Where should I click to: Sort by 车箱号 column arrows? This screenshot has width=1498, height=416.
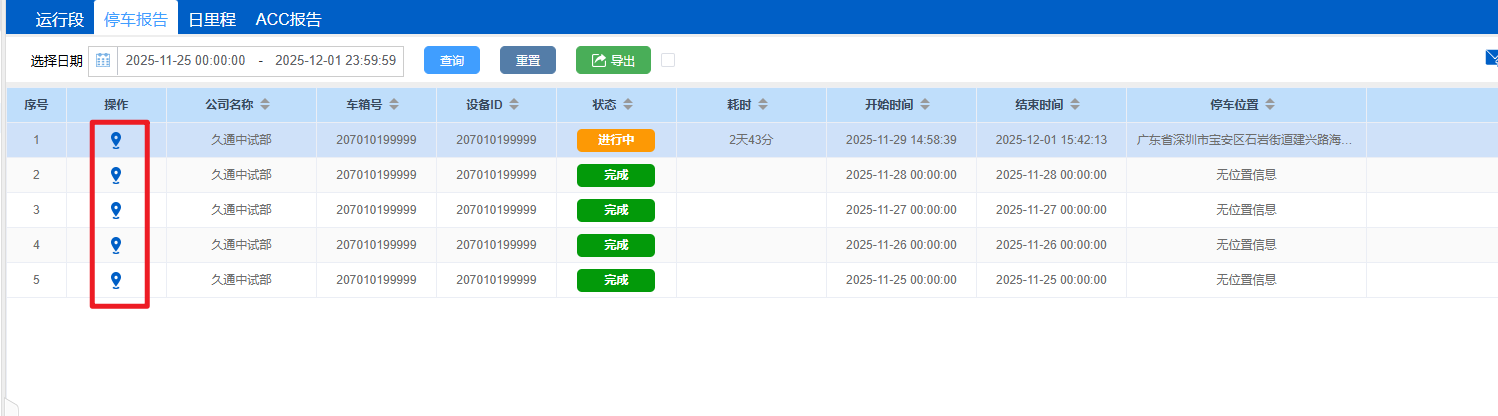point(394,105)
